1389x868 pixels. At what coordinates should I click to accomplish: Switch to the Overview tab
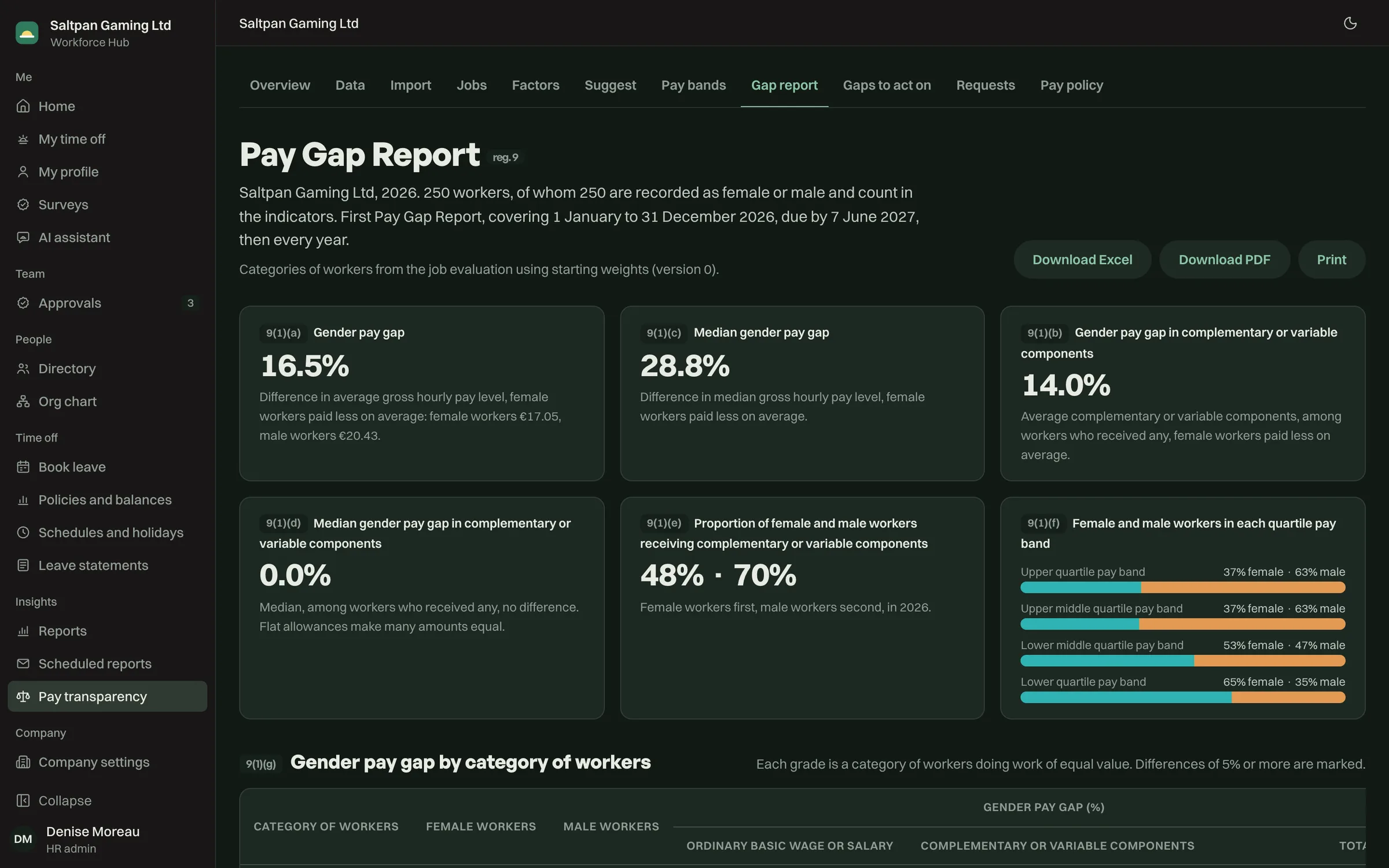click(x=280, y=85)
